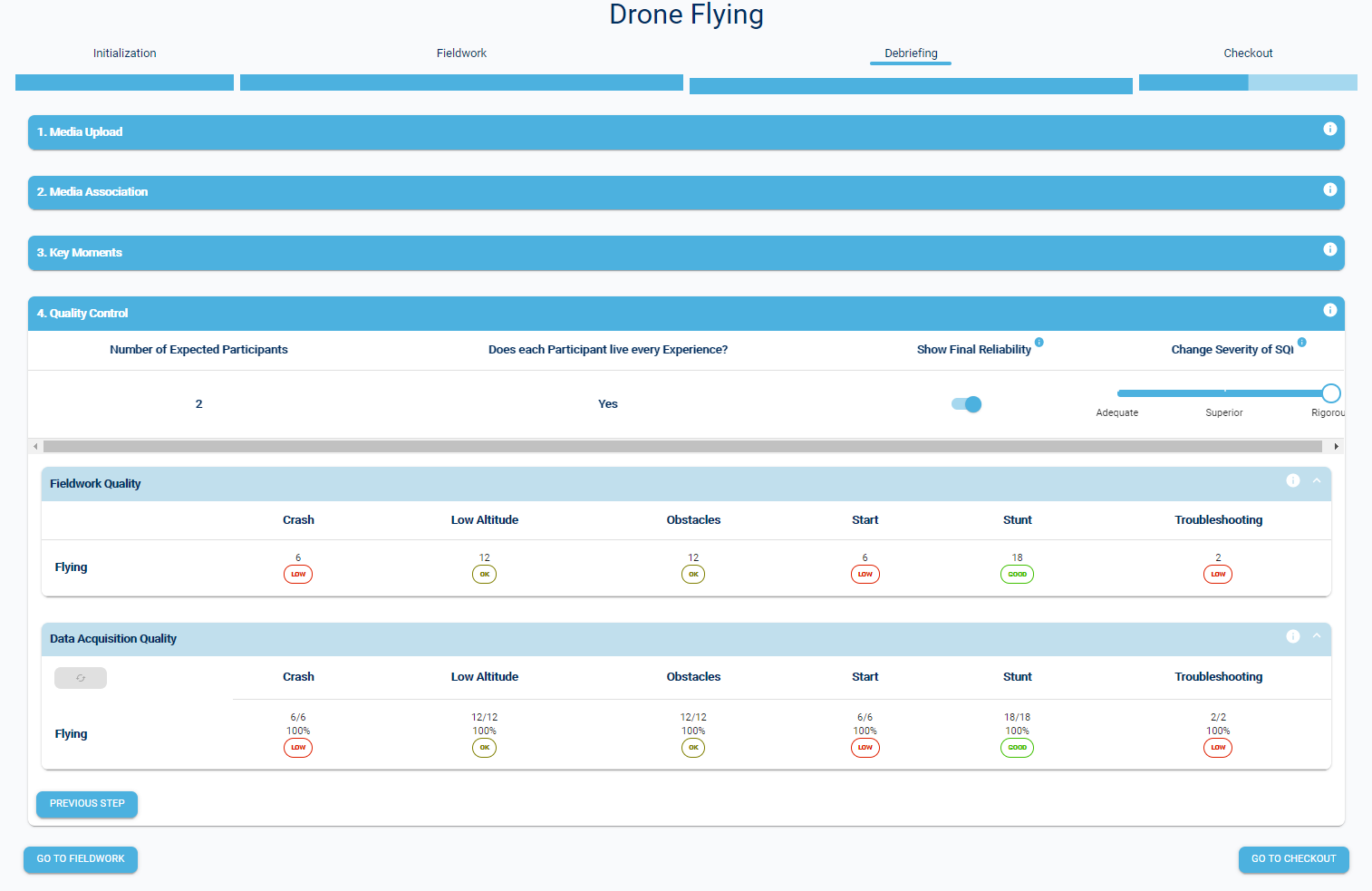Viewport: 1372px width, 891px height.
Task: Click the Previous Step button
Action: coord(87,804)
